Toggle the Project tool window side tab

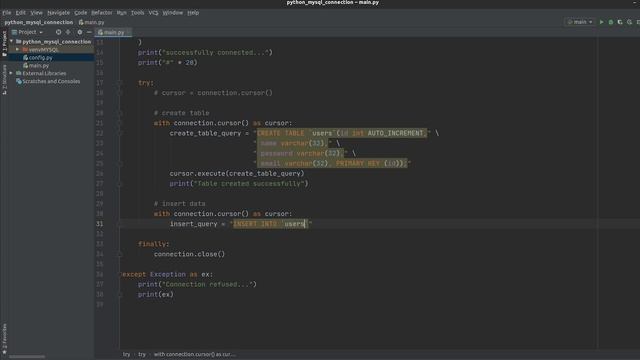(x=4, y=44)
